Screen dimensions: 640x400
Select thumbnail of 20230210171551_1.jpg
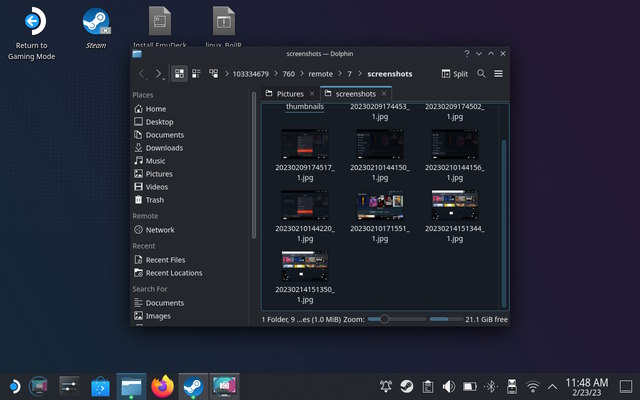tap(380, 205)
